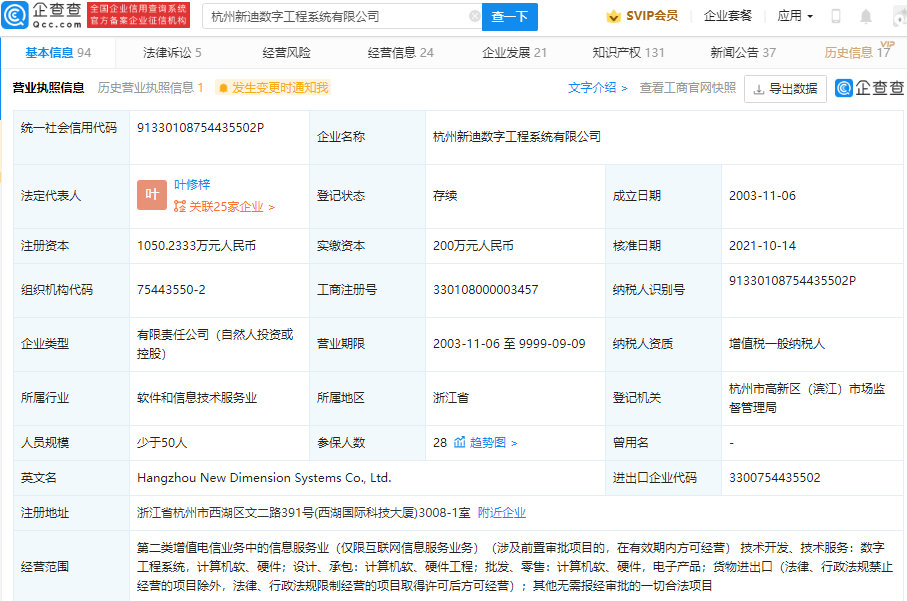This screenshot has width=907, height=601.
Task: Click the Qcc.com logo icon
Action: click(15, 15)
